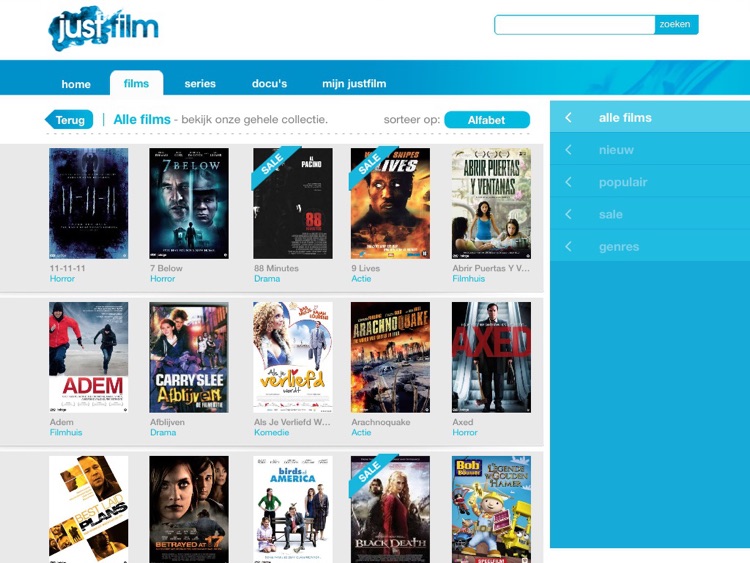The image size is (750, 563).
Task: Open the Adem movie poster
Action: click(88, 357)
